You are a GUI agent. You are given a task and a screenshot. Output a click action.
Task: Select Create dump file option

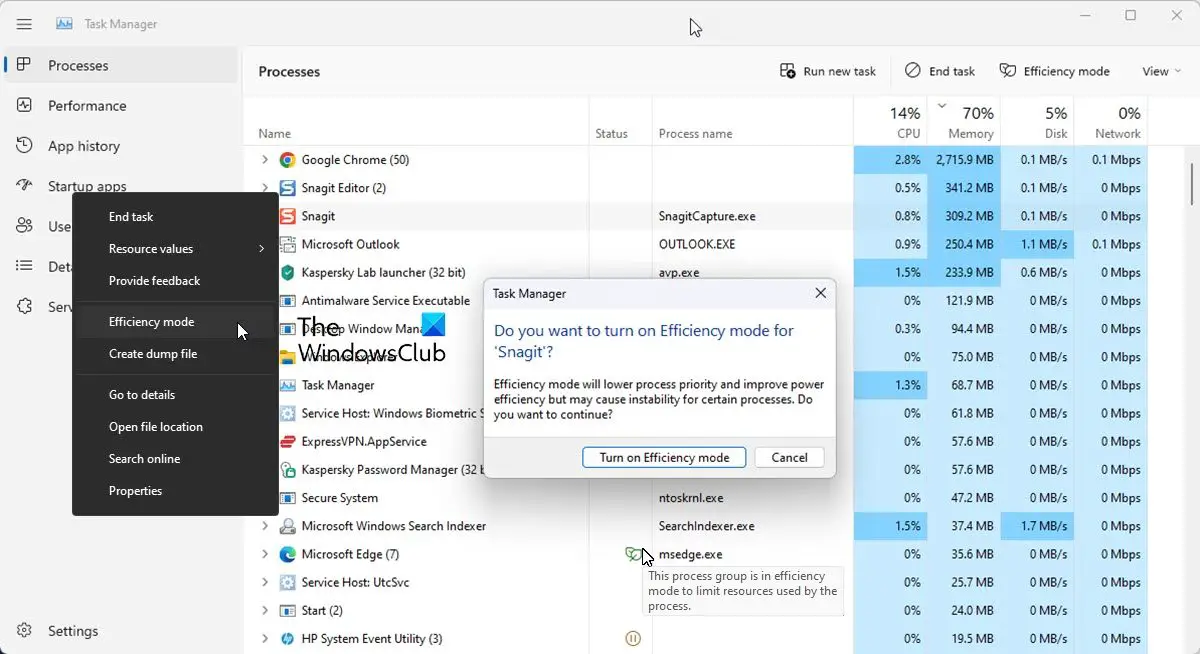[175, 354]
